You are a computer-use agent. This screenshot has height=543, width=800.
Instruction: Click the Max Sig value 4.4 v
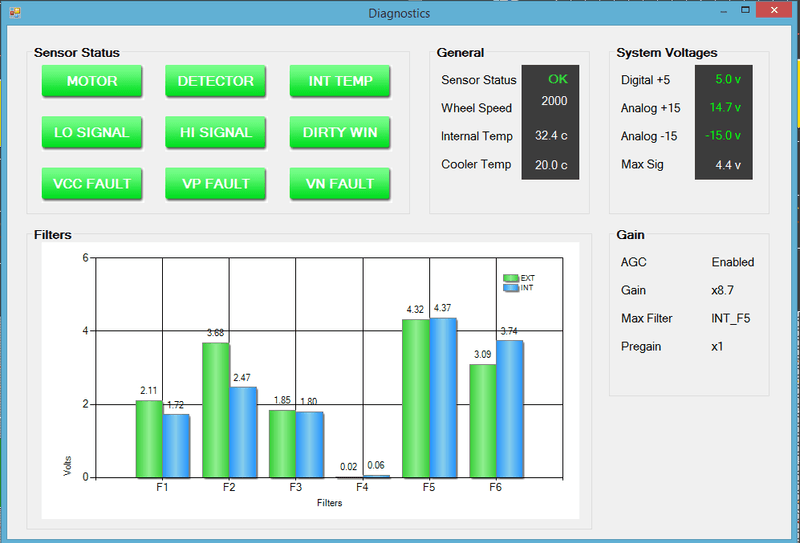(x=728, y=165)
